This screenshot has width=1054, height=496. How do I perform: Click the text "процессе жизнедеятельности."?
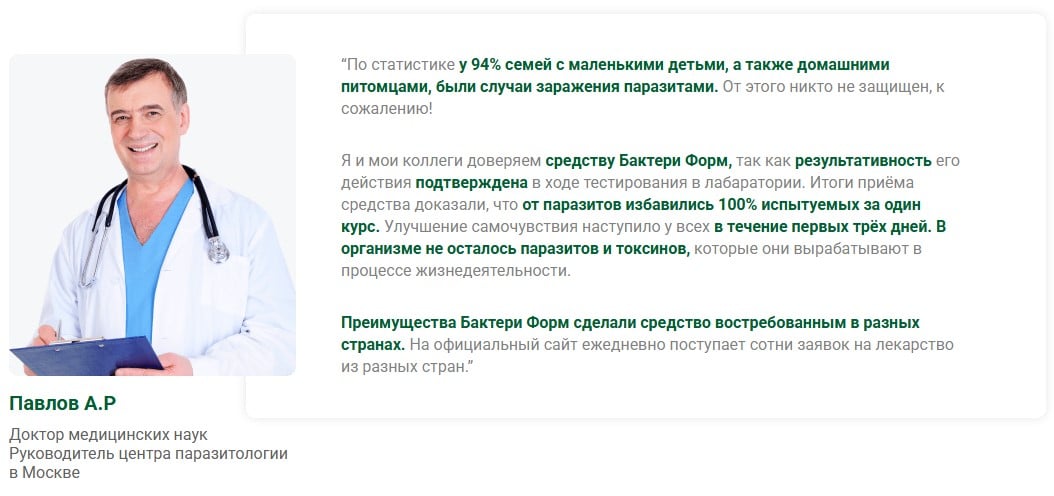(456, 272)
